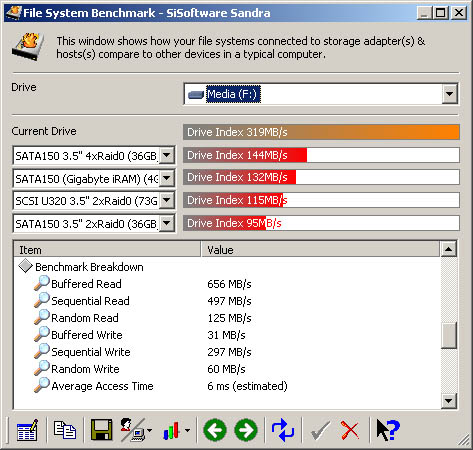This screenshot has width=473, height=450.
Task: Open the SATA150 3.5" 4xRaid0 reference dropdown
Action: (166, 155)
